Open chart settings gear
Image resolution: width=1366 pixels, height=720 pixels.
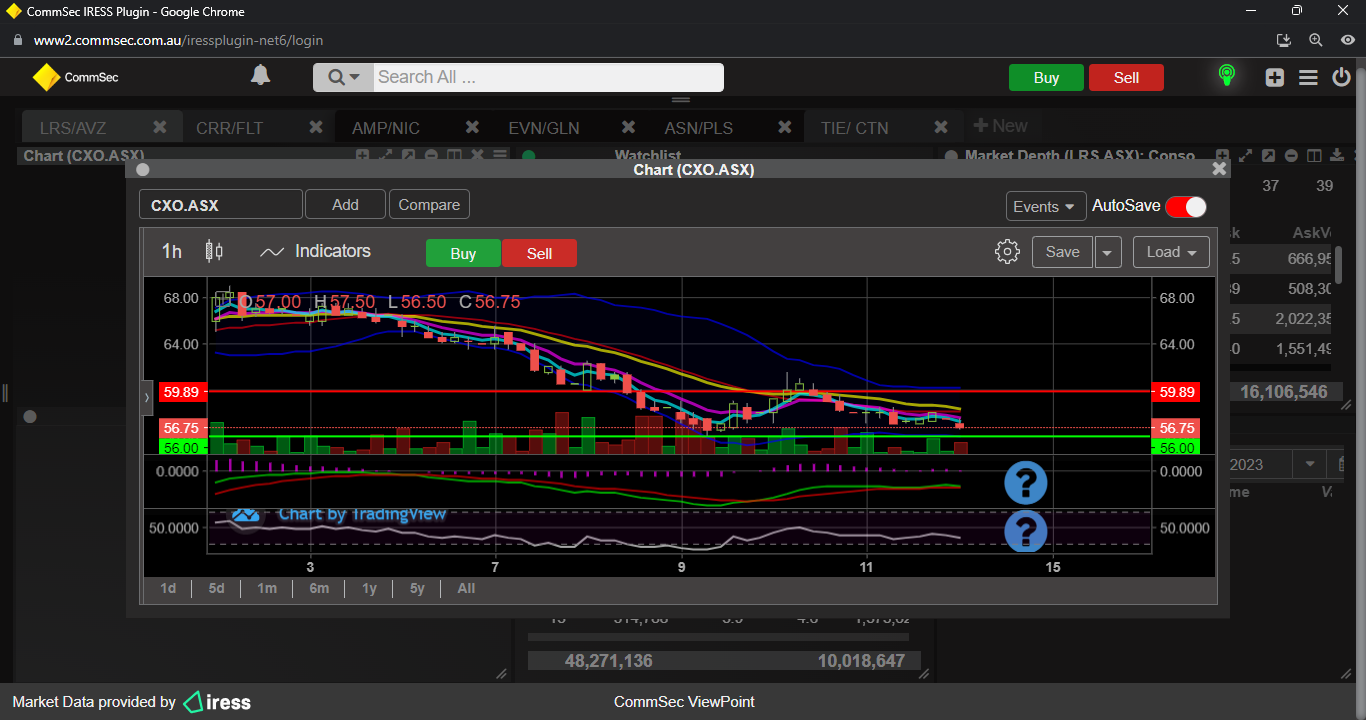[1007, 252]
